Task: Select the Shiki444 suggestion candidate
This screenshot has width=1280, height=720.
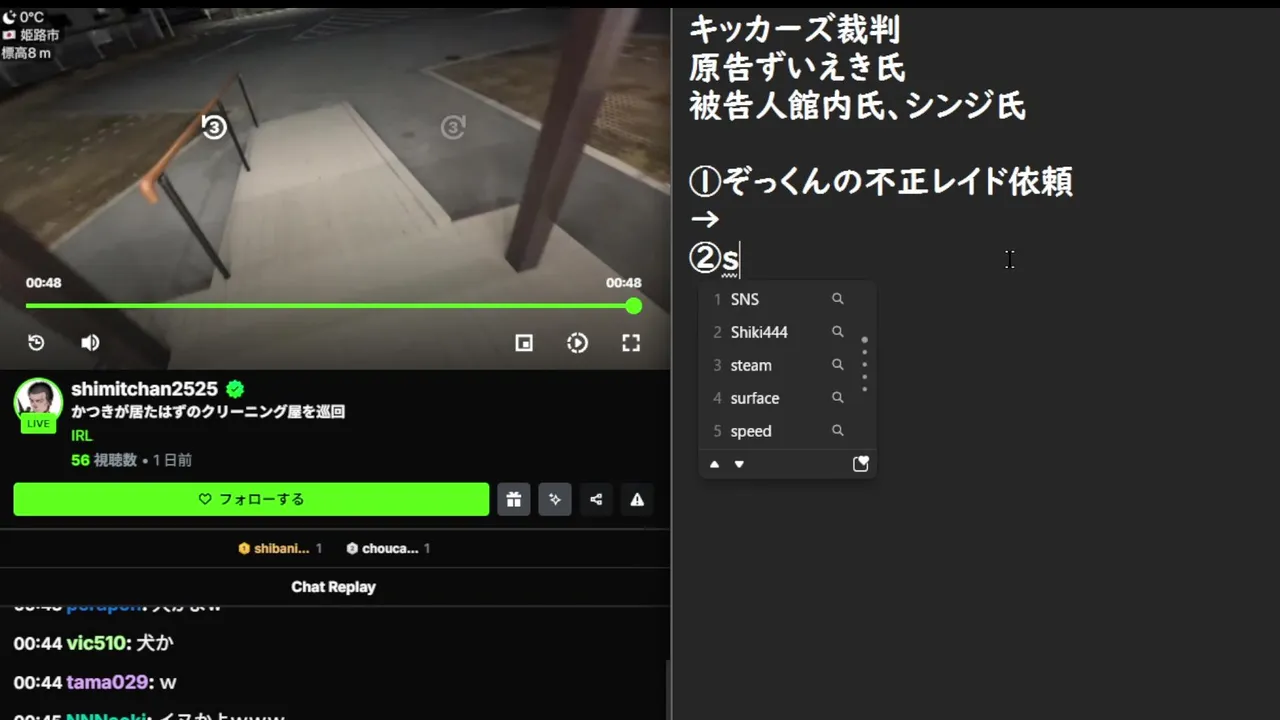Action: (x=759, y=332)
